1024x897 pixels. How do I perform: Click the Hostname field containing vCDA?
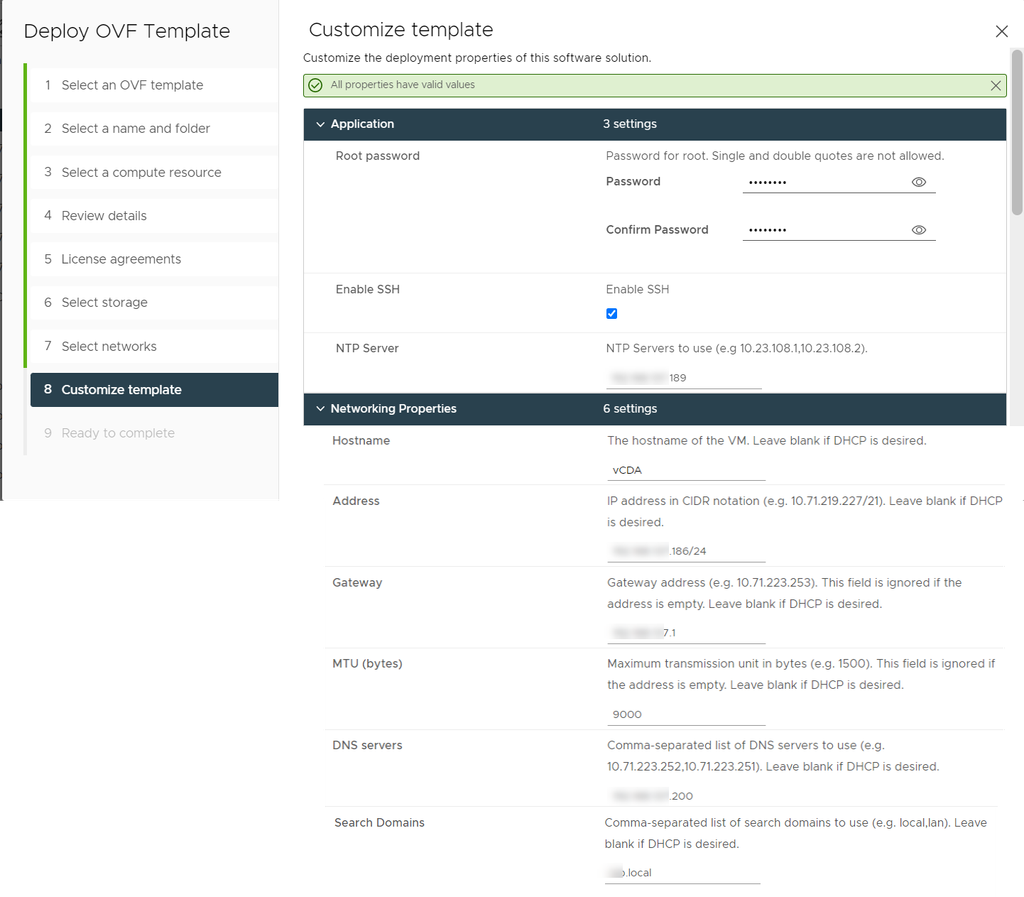coord(685,469)
